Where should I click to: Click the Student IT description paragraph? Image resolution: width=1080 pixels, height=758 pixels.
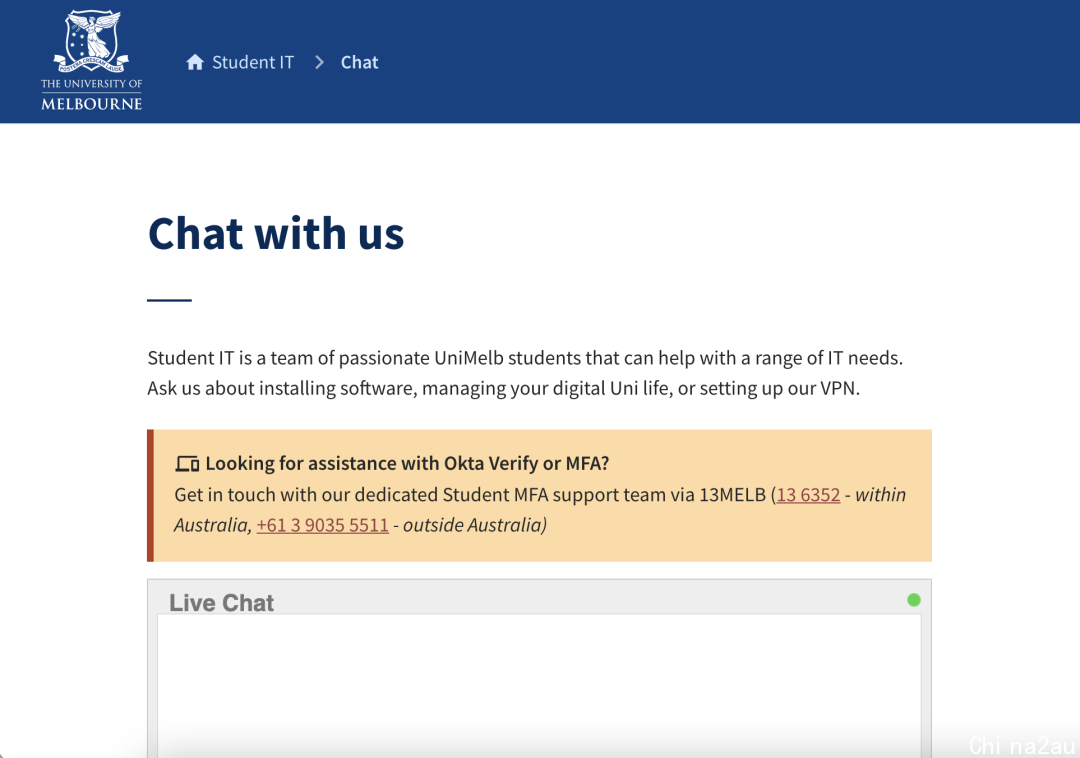[525, 372]
